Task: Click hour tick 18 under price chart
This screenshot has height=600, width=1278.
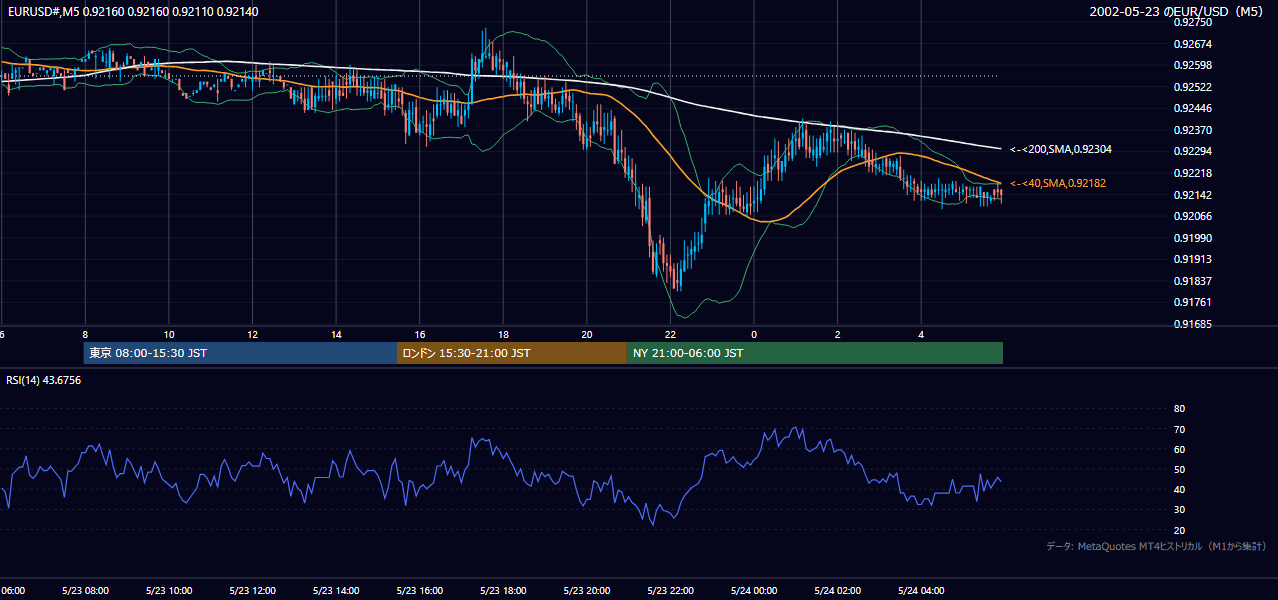Action: click(503, 334)
